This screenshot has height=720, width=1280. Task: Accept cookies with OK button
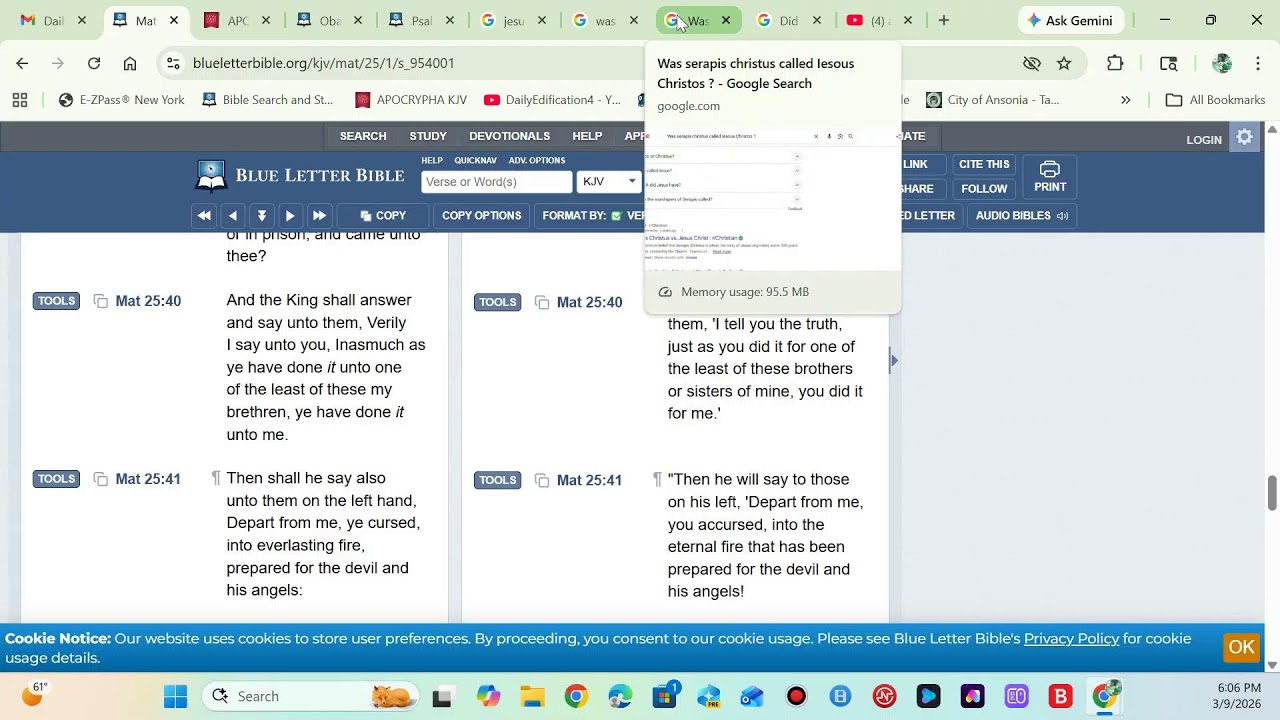tap(1241, 647)
